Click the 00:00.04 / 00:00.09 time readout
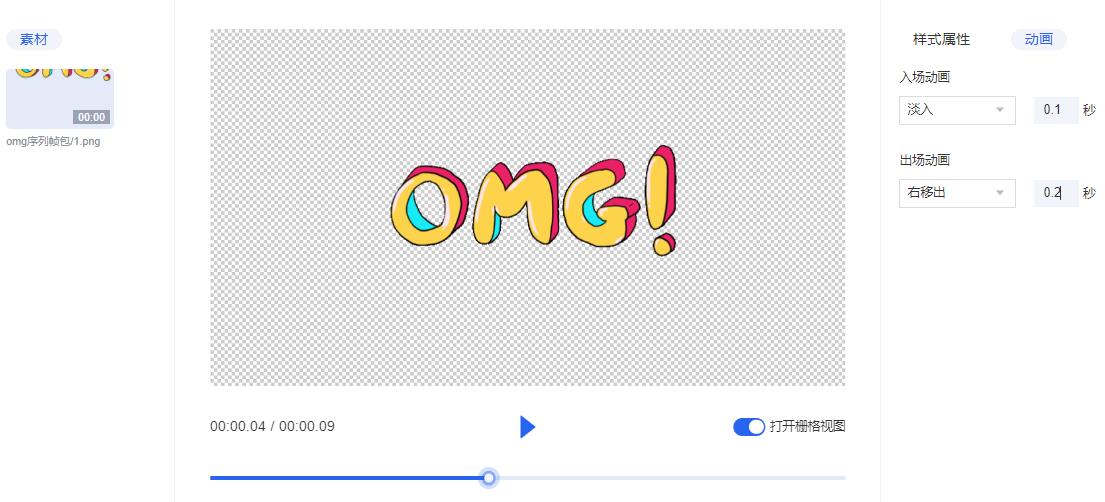This screenshot has width=1105, height=502. (272, 427)
